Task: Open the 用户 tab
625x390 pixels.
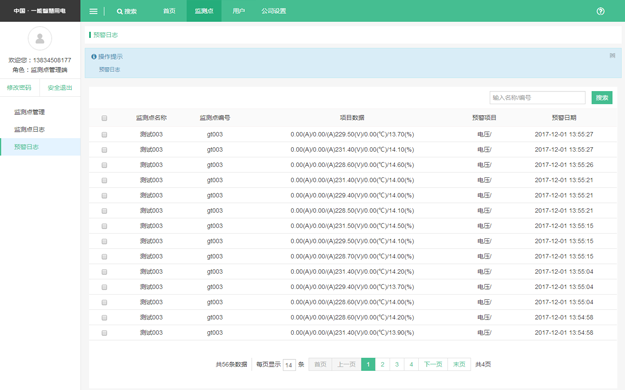Action: [x=238, y=11]
